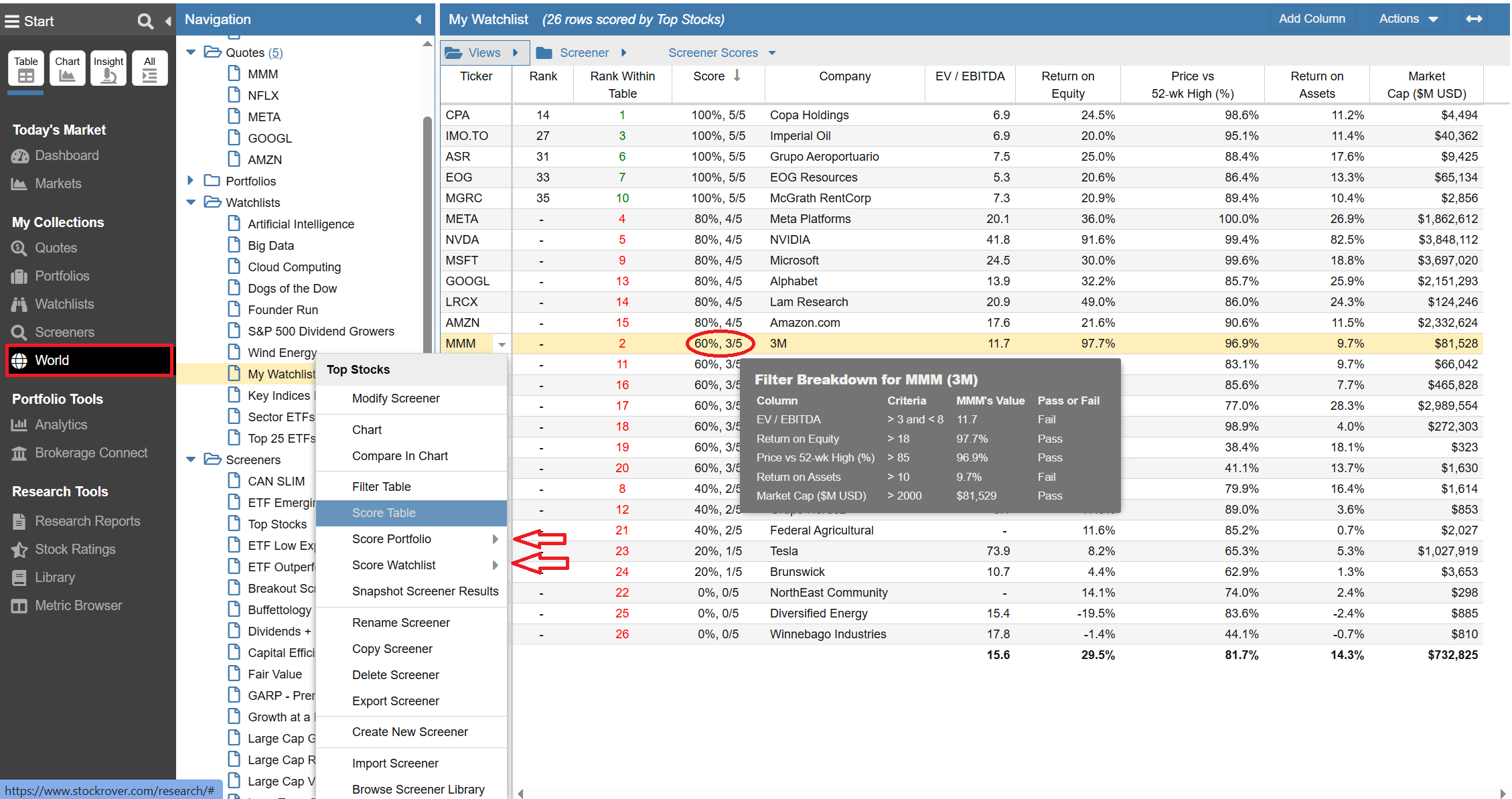This screenshot has width=1512, height=799.
Task: Switch to All view icon
Action: (x=149, y=68)
